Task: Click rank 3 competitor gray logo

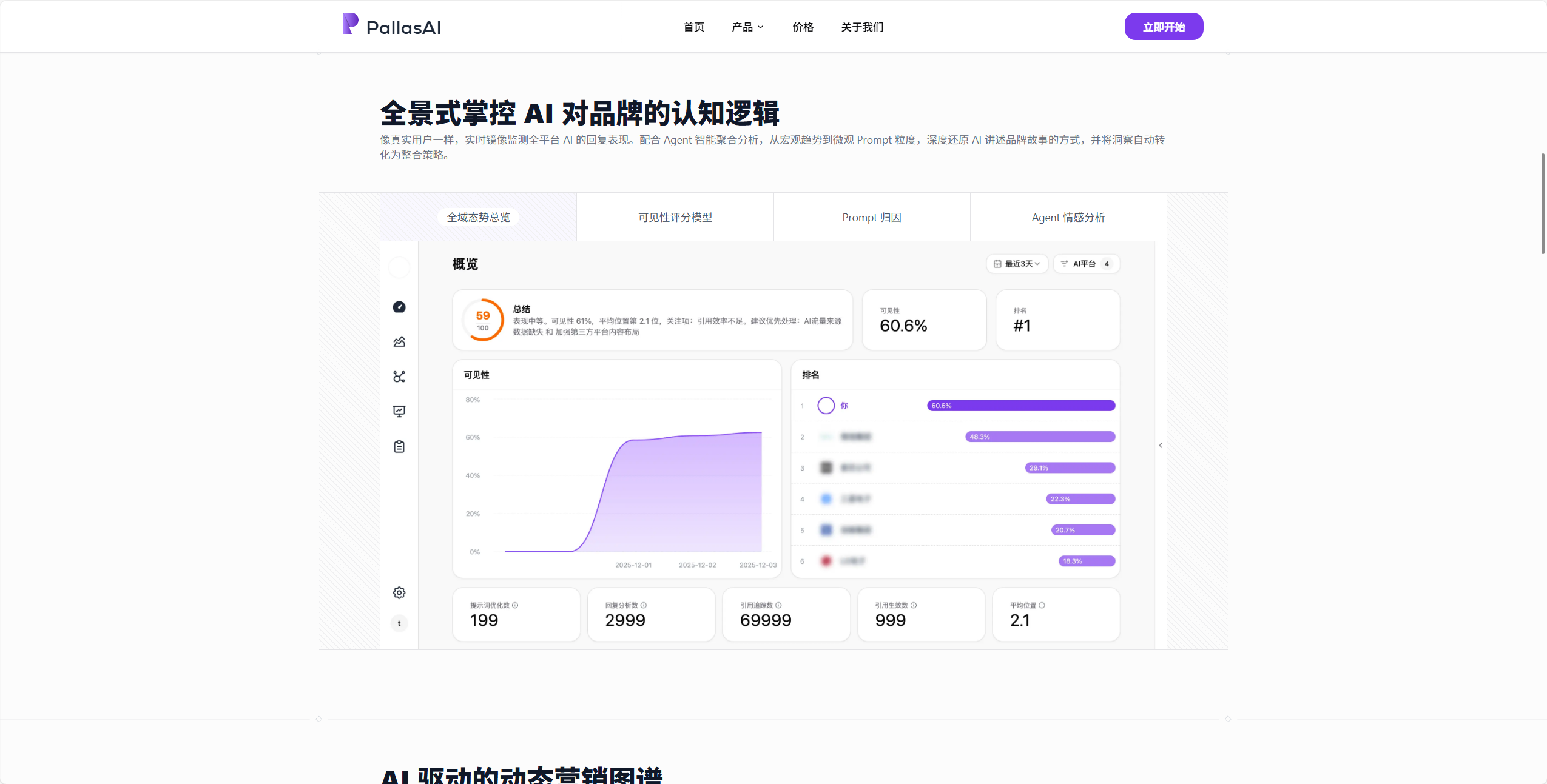Action: (826, 467)
